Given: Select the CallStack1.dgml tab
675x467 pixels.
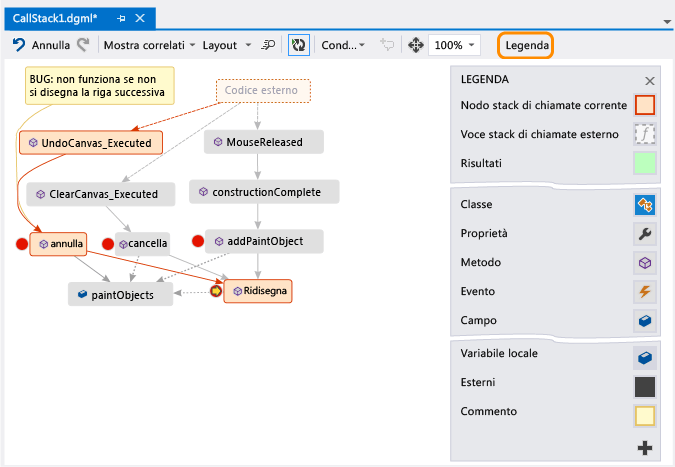Looking at the screenshot, I should 56,18.
